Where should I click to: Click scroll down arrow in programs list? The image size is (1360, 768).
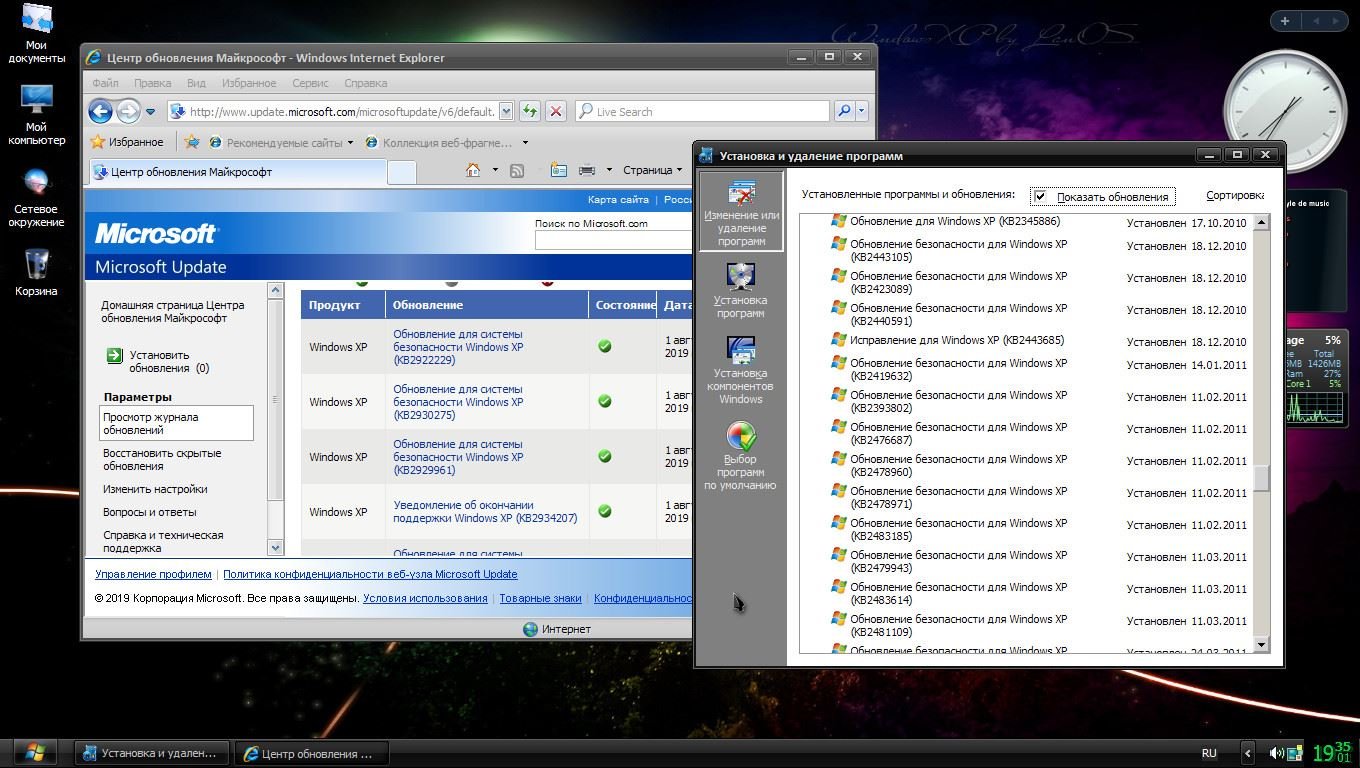(x=1261, y=645)
